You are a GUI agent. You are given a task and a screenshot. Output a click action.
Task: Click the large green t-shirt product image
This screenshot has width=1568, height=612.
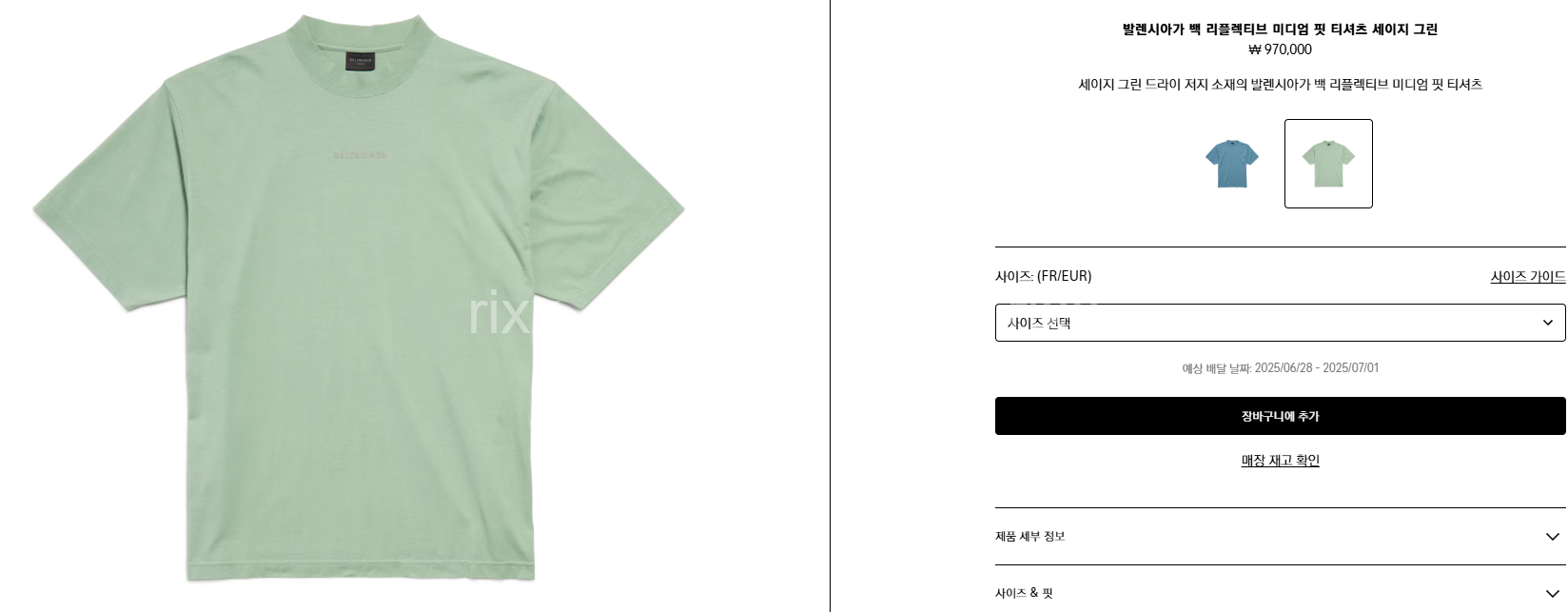360,297
